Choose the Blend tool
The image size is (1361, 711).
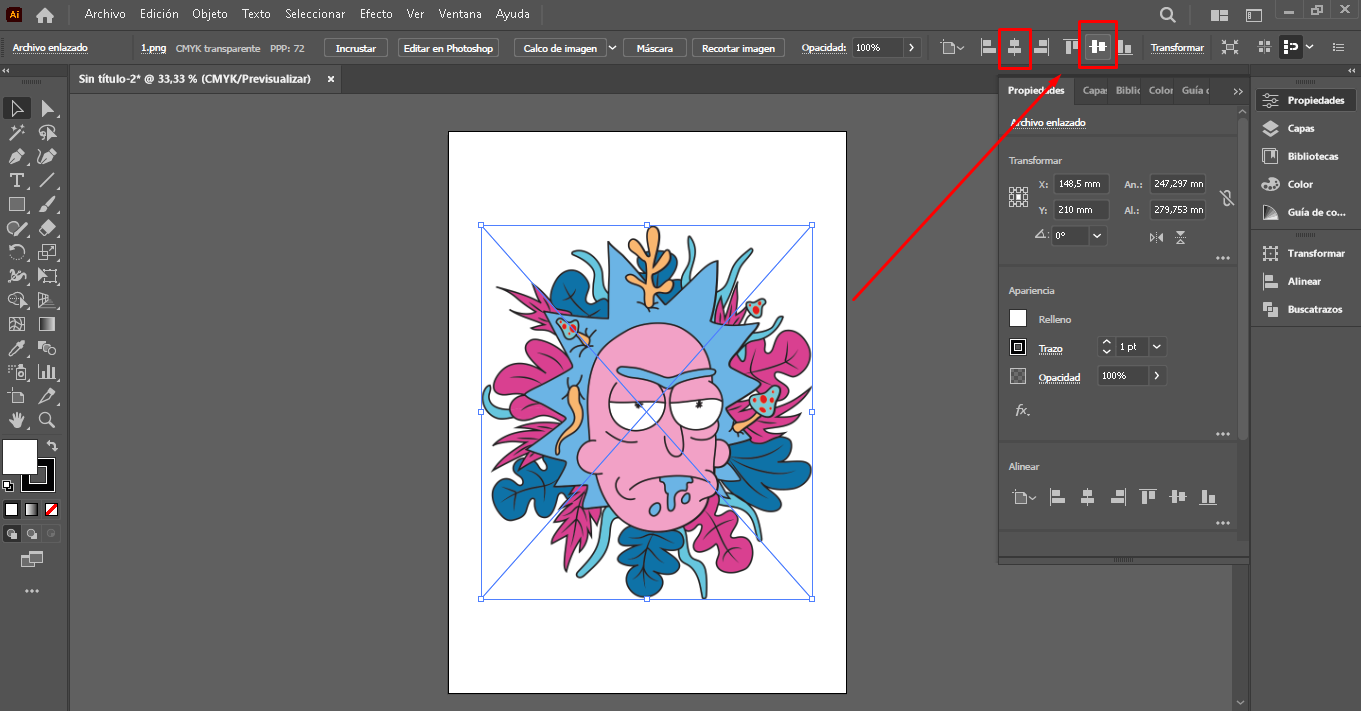47,348
